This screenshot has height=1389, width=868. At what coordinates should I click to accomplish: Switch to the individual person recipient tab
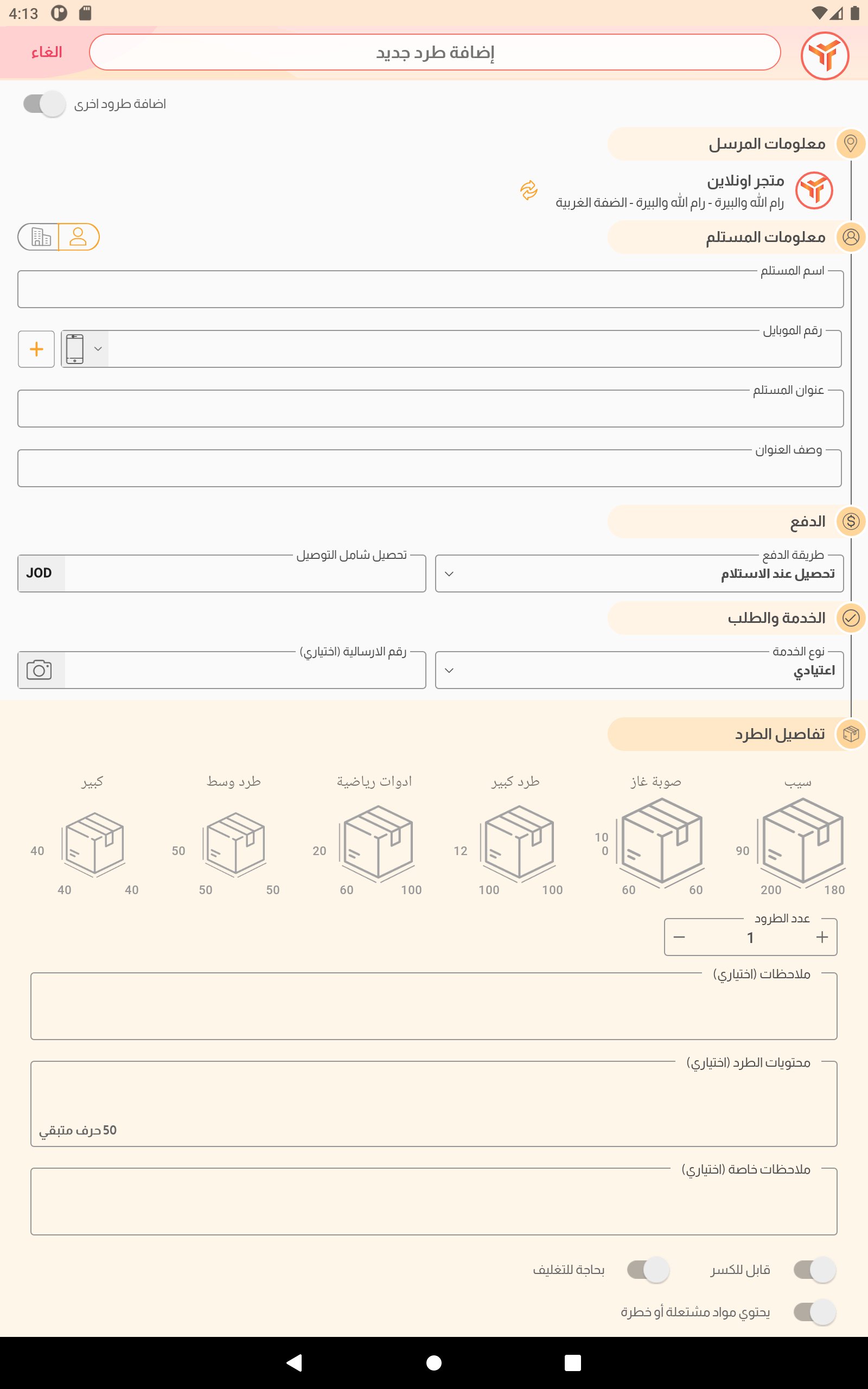[79, 237]
